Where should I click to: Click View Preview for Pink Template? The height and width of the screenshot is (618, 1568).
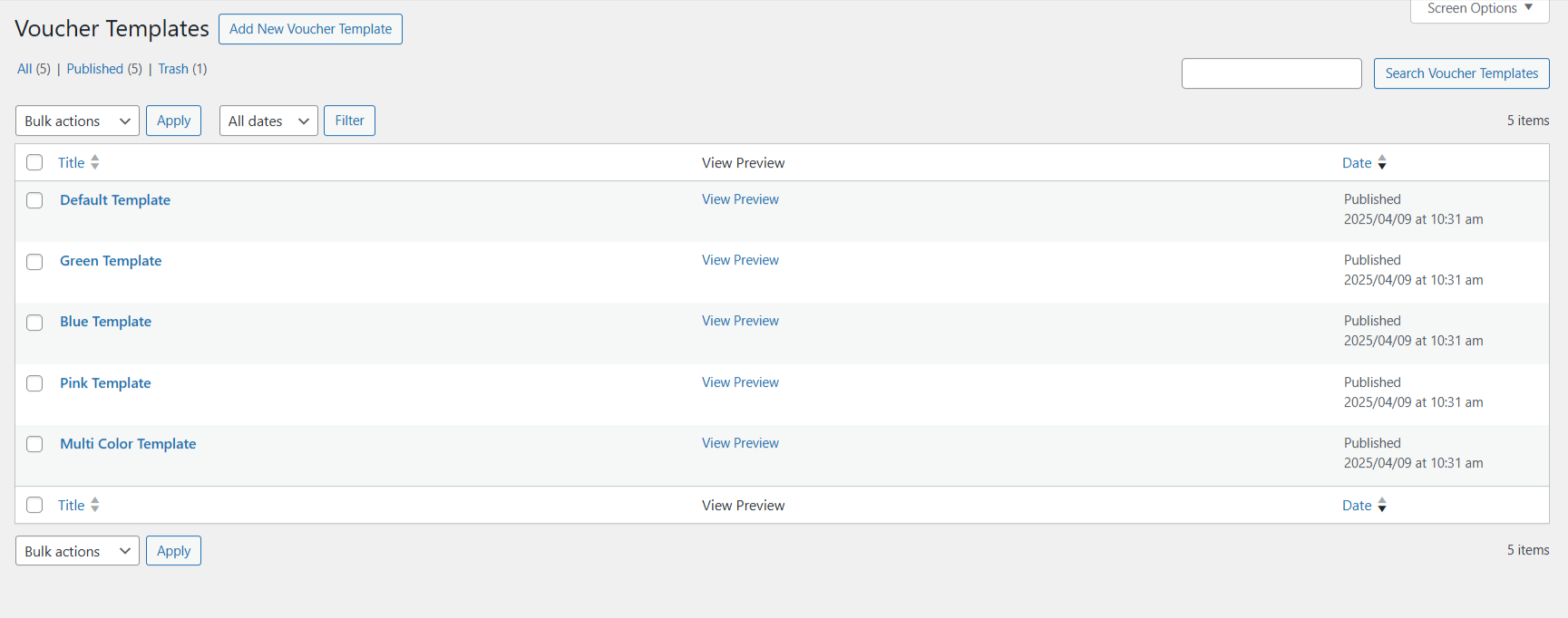tap(740, 382)
